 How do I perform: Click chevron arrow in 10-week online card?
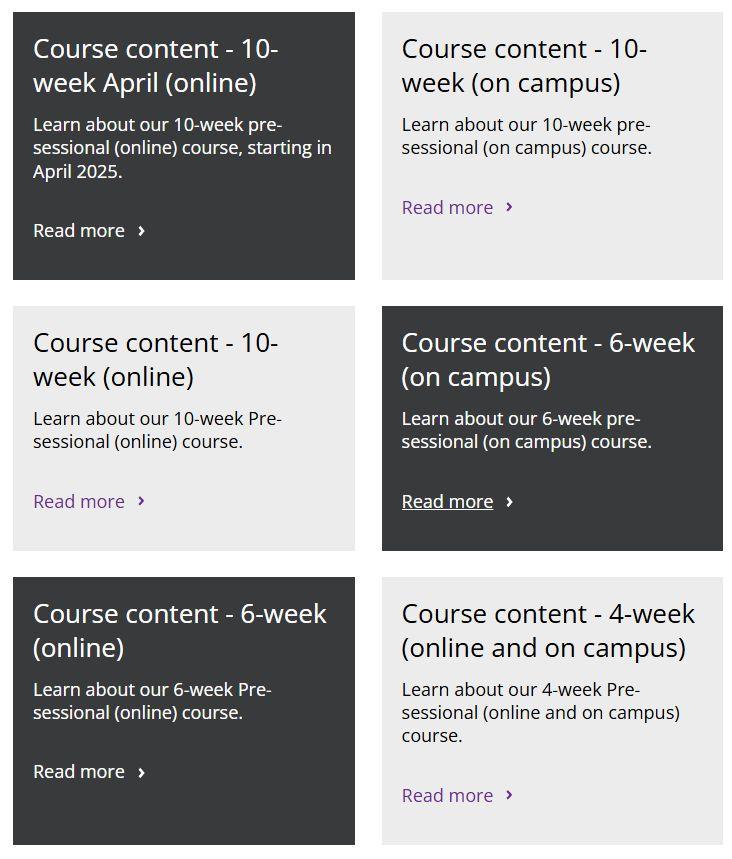(x=141, y=501)
